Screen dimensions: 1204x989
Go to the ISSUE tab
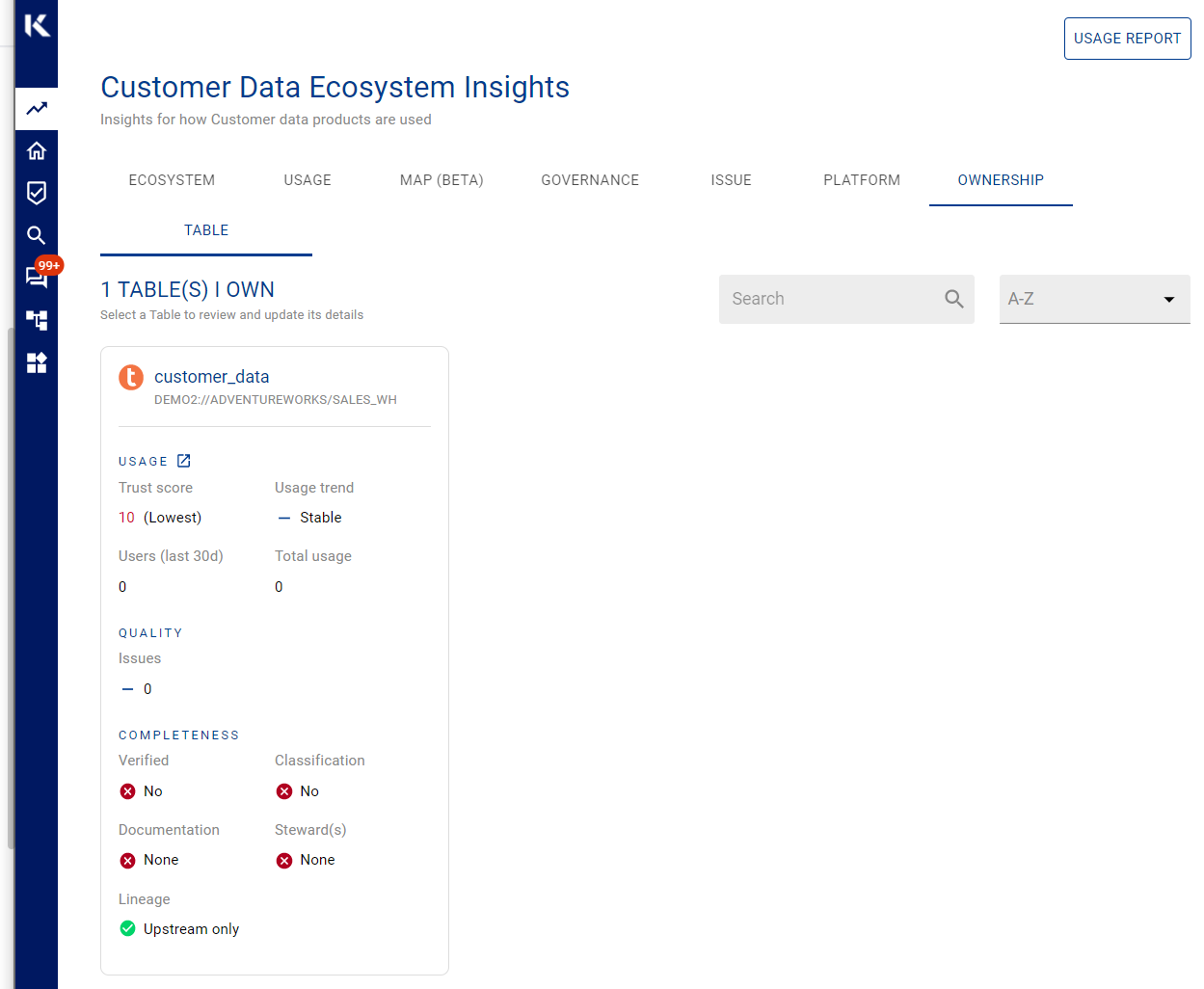point(731,180)
